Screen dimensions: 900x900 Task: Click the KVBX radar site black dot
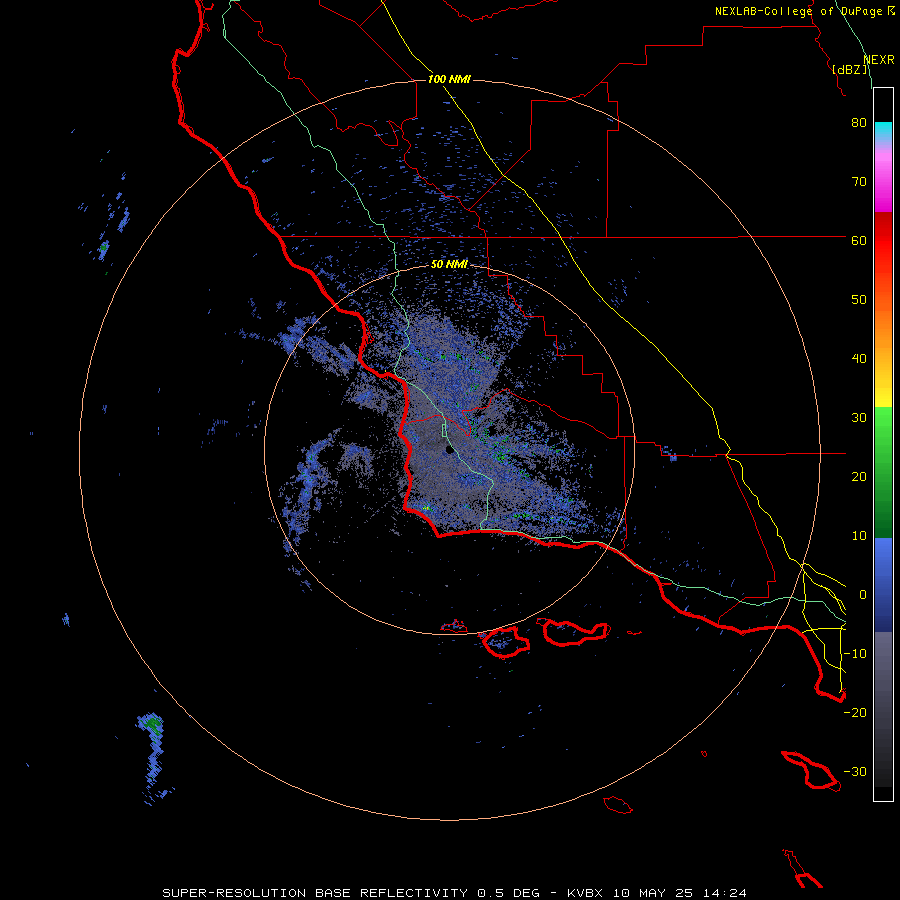click(449, 450)
